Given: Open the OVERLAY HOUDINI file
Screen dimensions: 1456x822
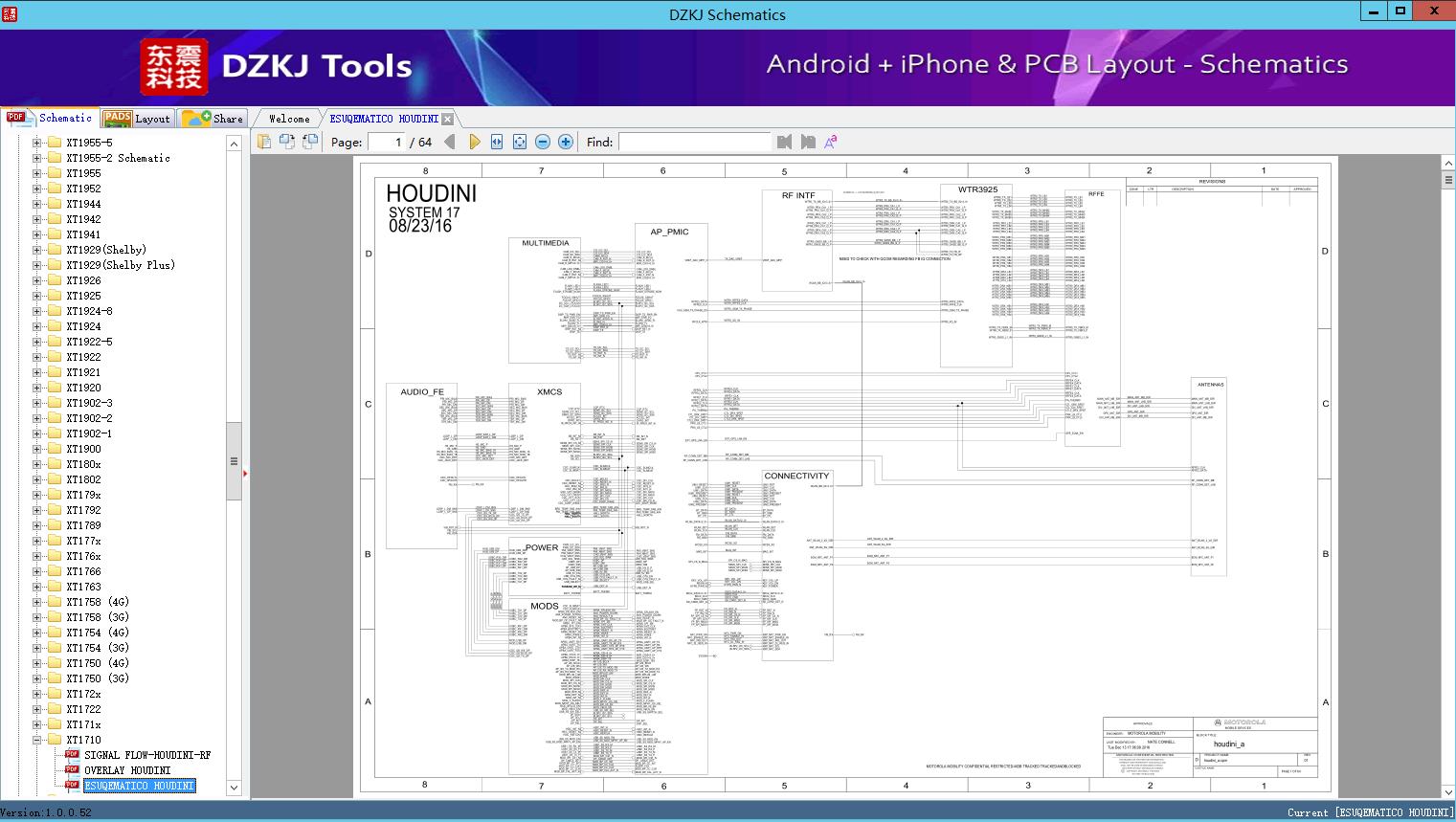Looking at the screenshot, I should point(126,770).
